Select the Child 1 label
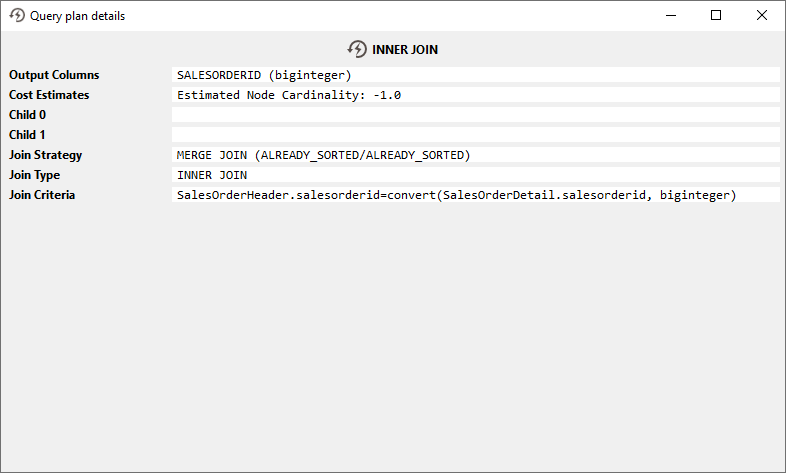786x473 pixels. (27, 135)
